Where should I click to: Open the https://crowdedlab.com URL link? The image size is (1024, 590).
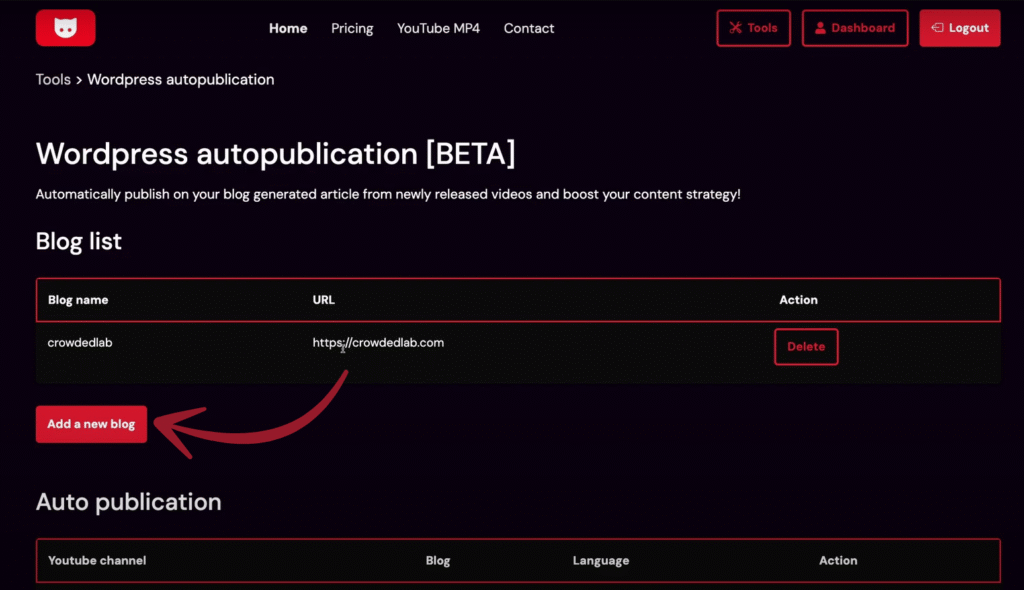coord(378,342)
